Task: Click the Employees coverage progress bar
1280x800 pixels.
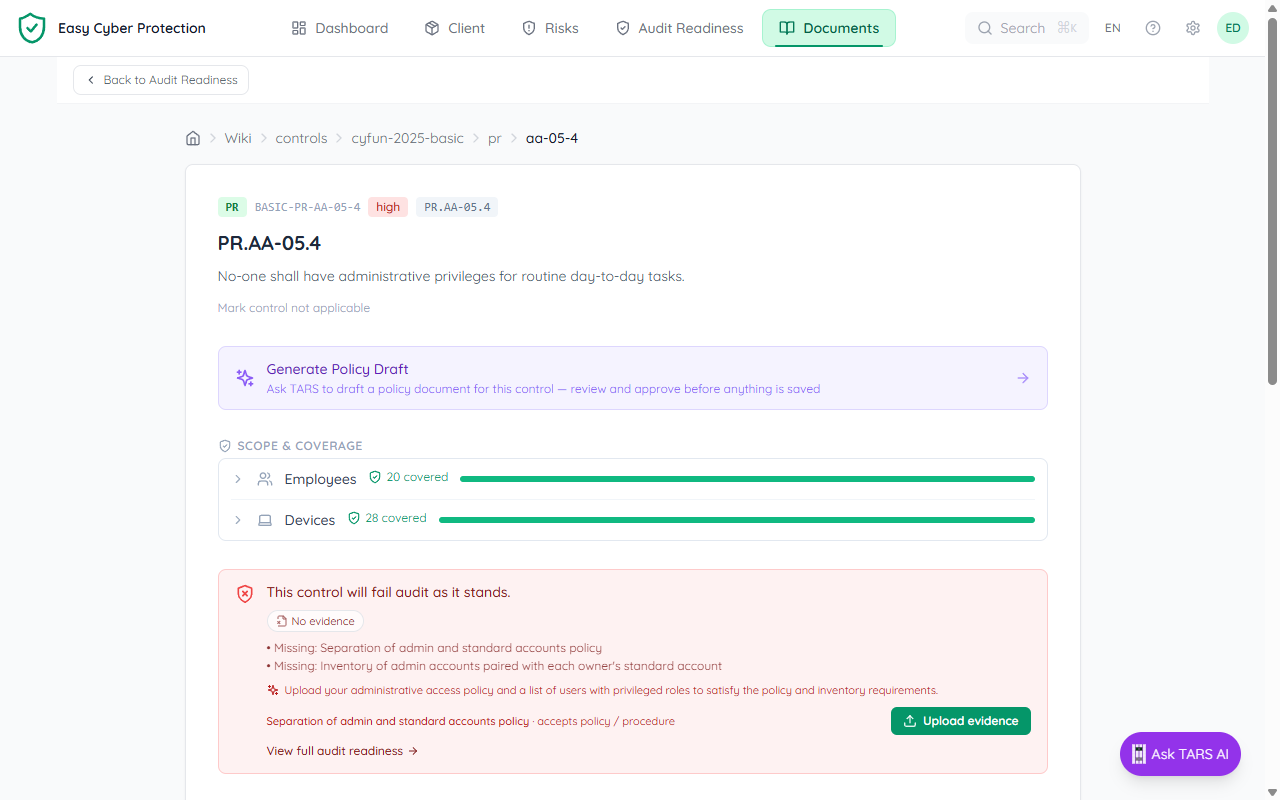Action: point(747,479)
